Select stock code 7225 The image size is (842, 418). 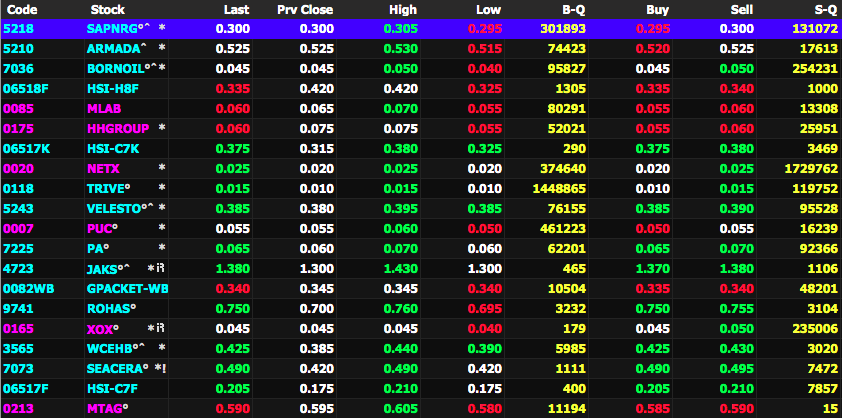[18, 248]
